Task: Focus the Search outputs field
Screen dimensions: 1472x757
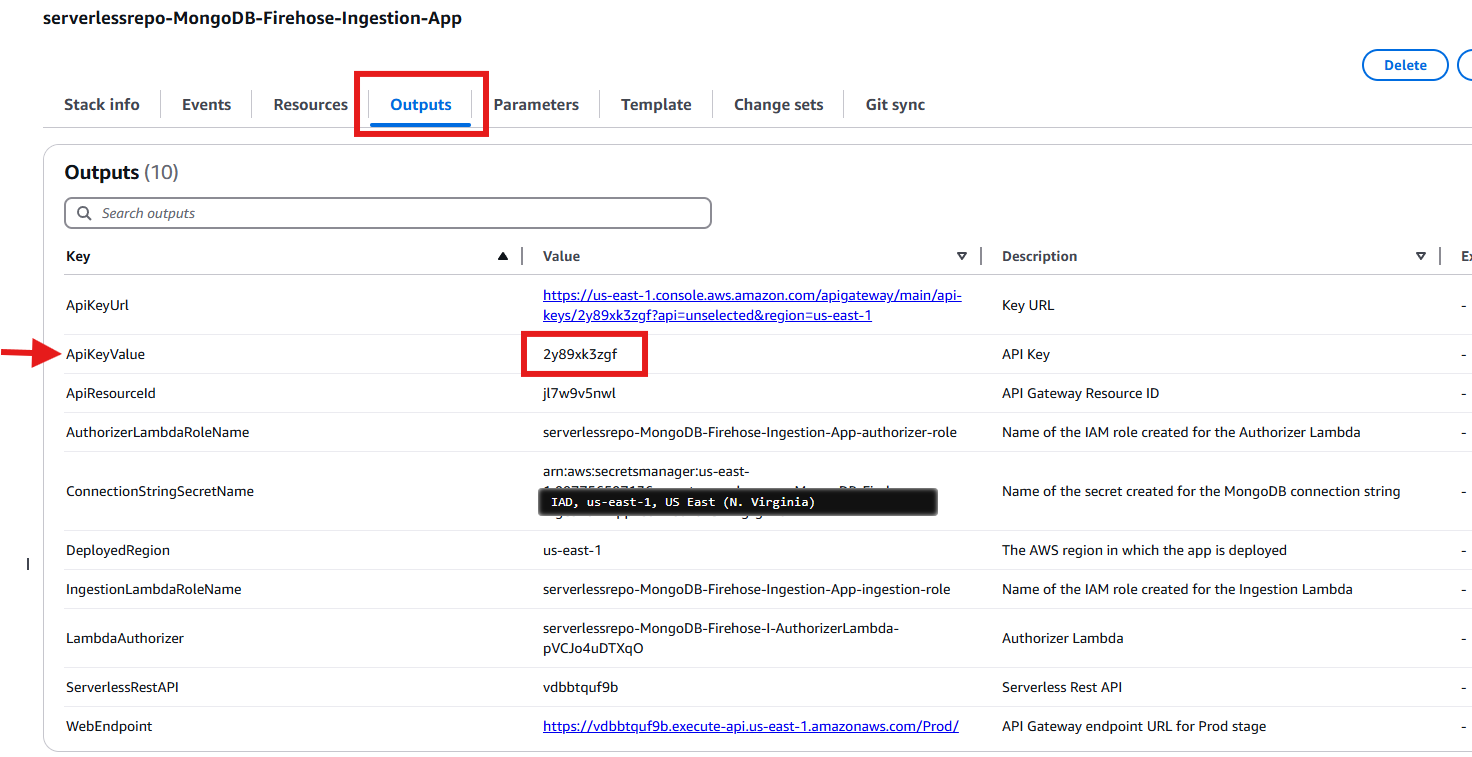Action: coord(388,213)
